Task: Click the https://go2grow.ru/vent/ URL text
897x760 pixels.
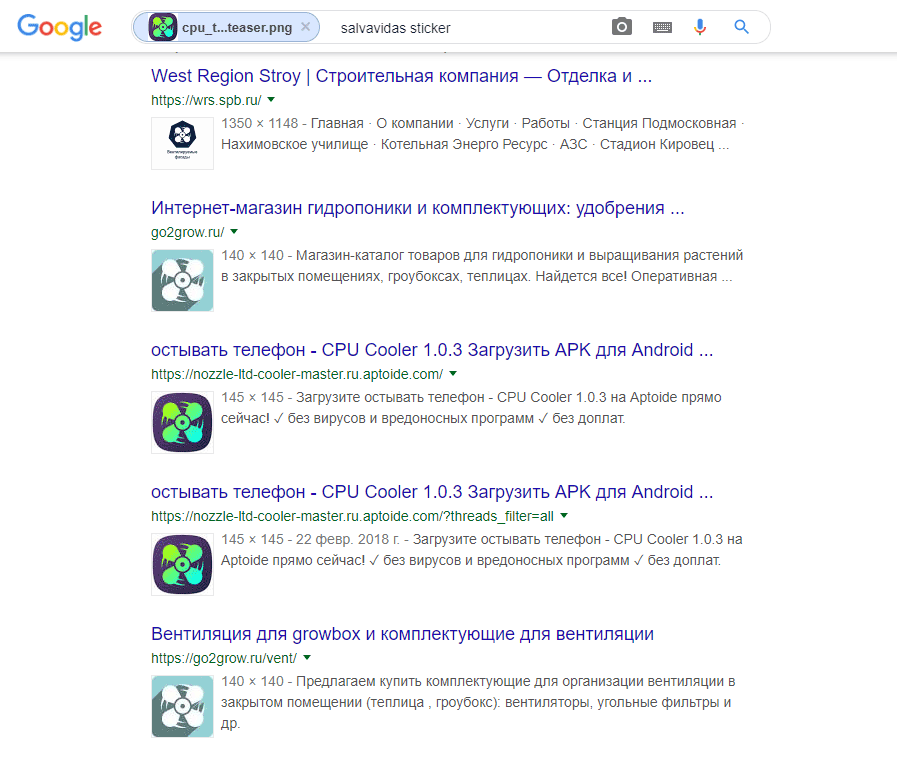Action: (x=224, y=658)
